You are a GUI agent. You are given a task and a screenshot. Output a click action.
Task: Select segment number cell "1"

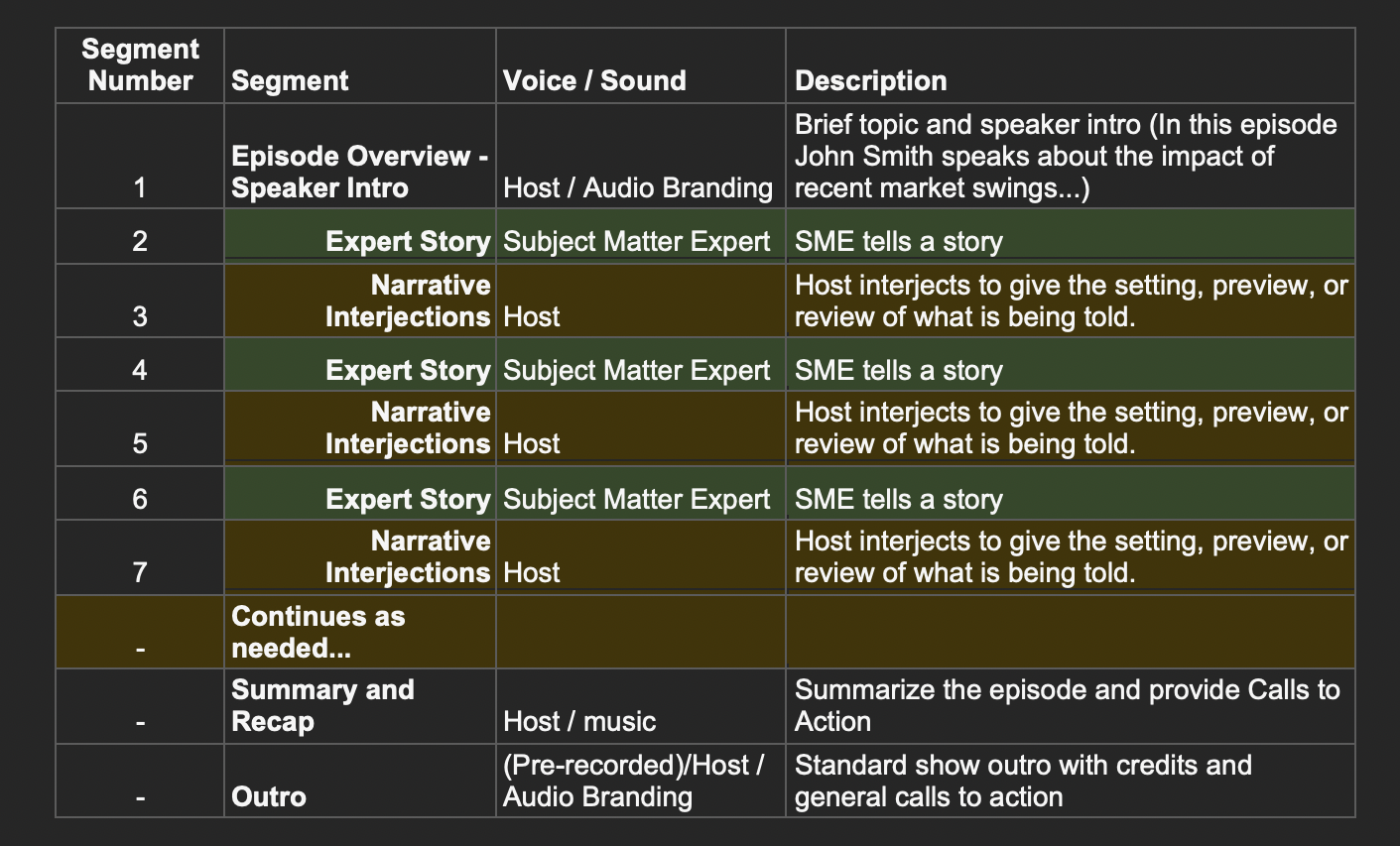pyautogui.click(x=140, y=156)
